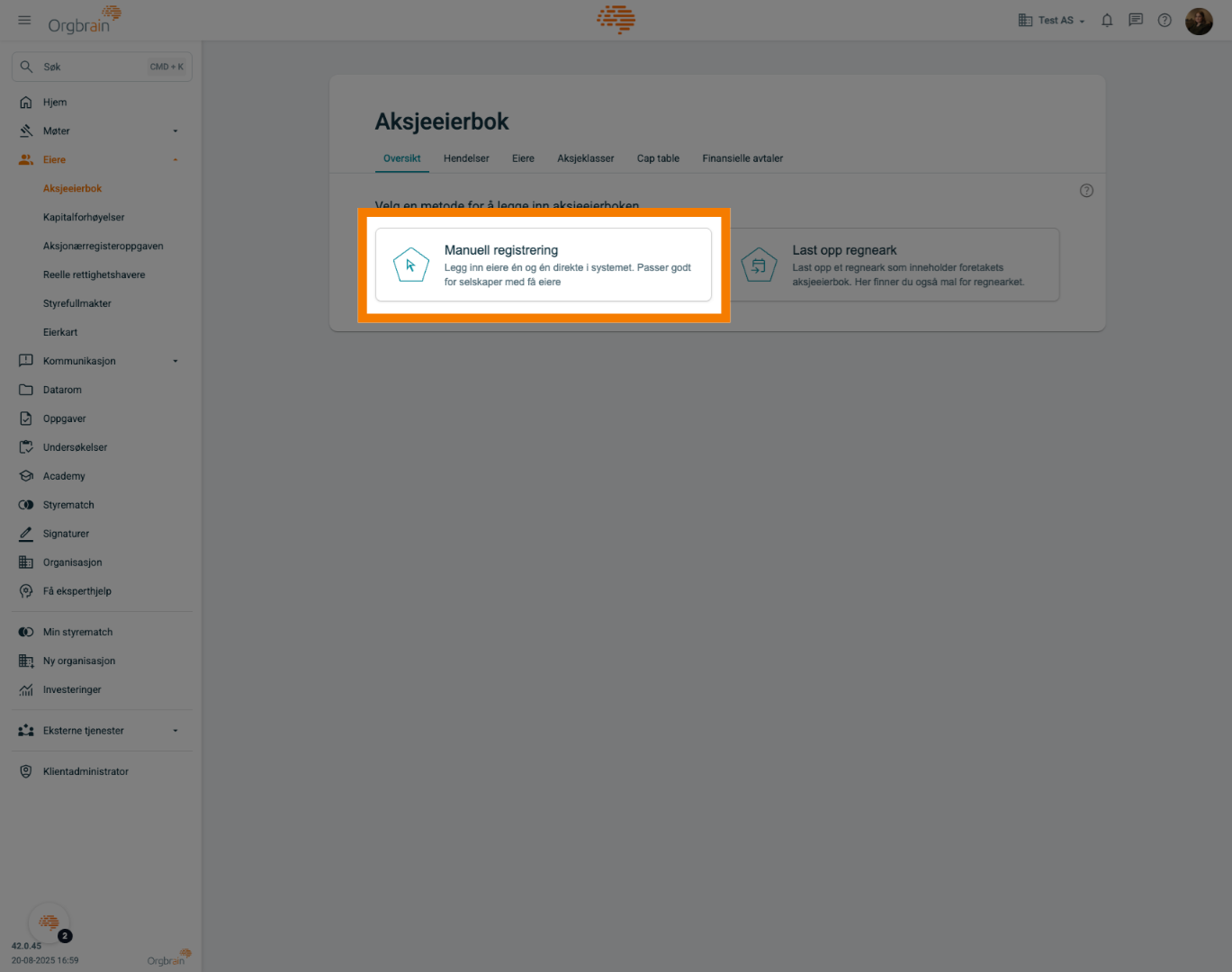1232x972 pixels.
Task: Open Eierkart in the sidebar
Action: click(60, 333)
